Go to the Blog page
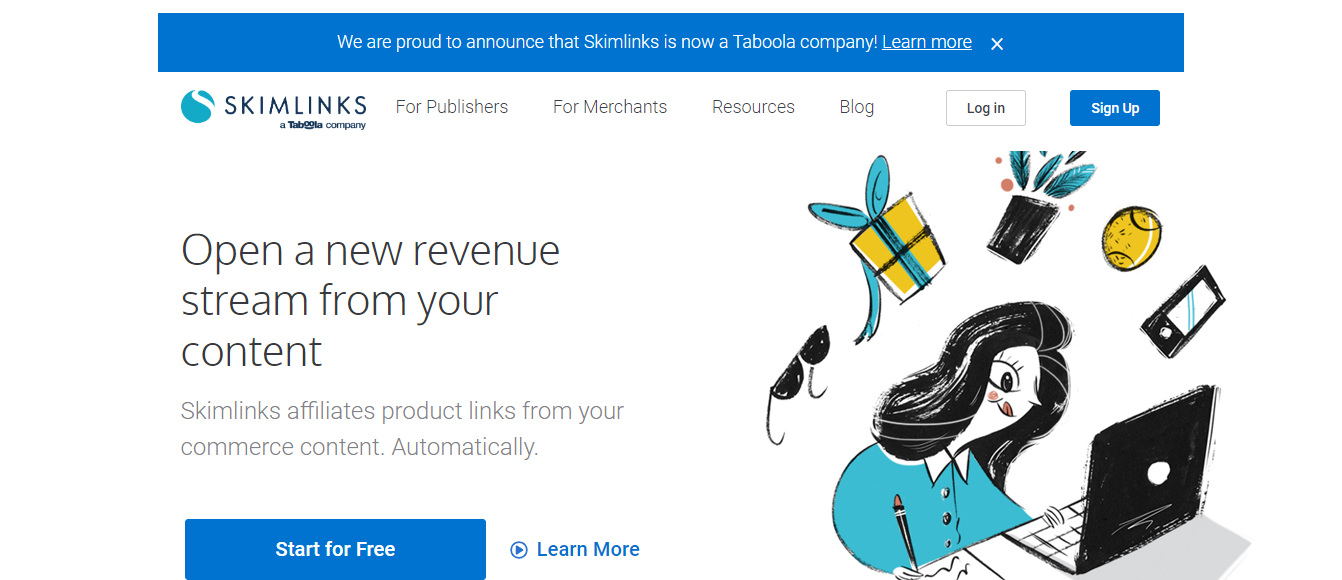Image resolution: width=1342 pixels, height=580 pixels. [857, 107]
